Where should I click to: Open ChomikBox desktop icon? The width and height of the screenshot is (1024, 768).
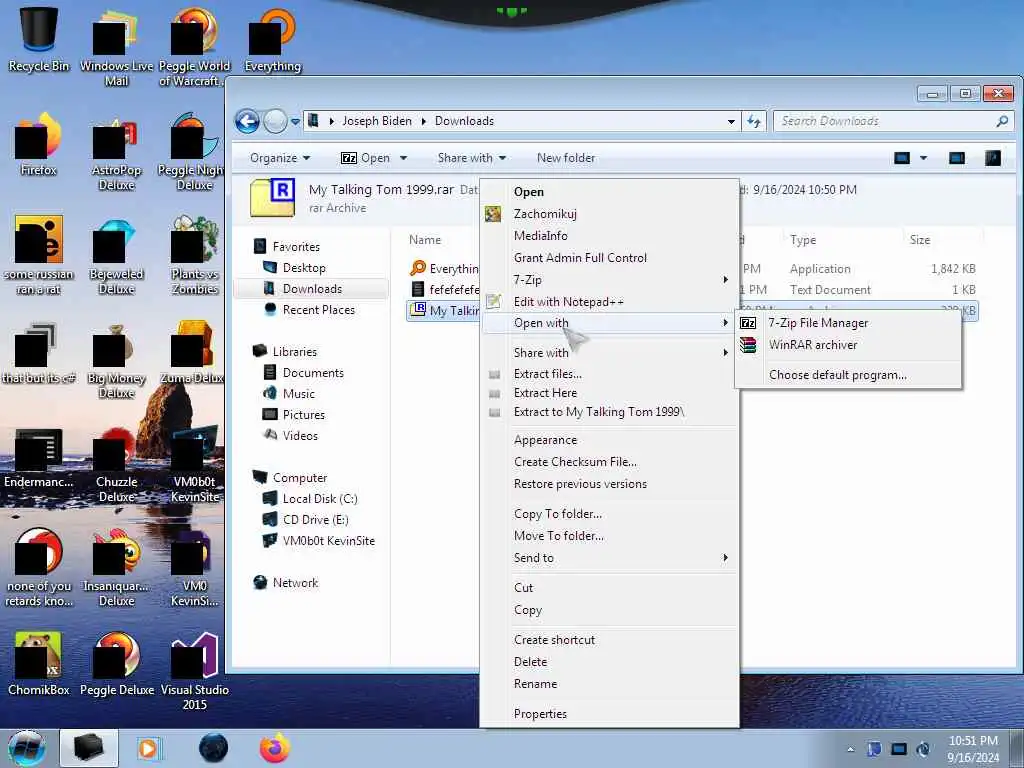(x=39, y=664)
